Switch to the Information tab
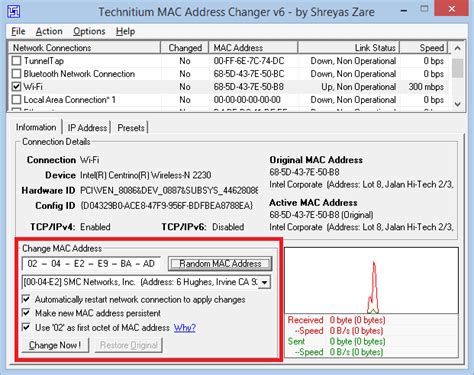 pos(36,127)
